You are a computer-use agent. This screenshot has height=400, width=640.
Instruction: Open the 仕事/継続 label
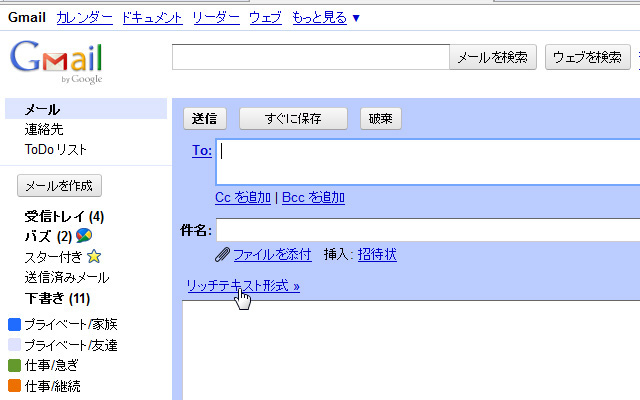[x=53, y=386]
